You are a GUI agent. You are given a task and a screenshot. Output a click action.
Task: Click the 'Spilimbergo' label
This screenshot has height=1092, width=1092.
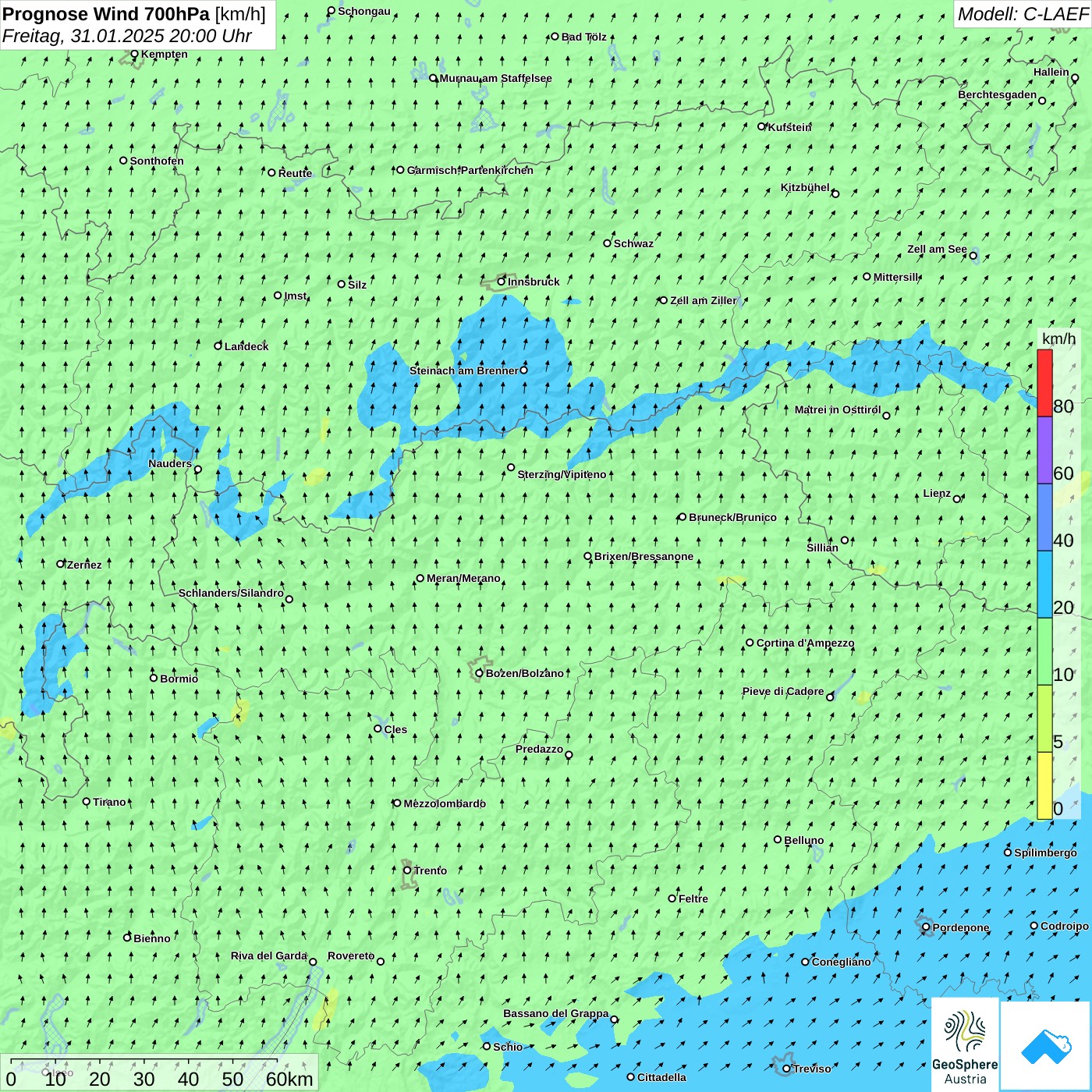(1045, 853)
